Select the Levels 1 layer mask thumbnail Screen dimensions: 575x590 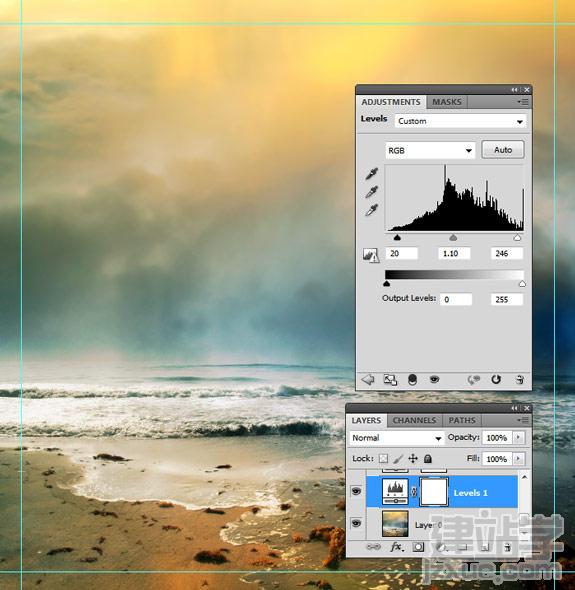[x=434, y=491]
